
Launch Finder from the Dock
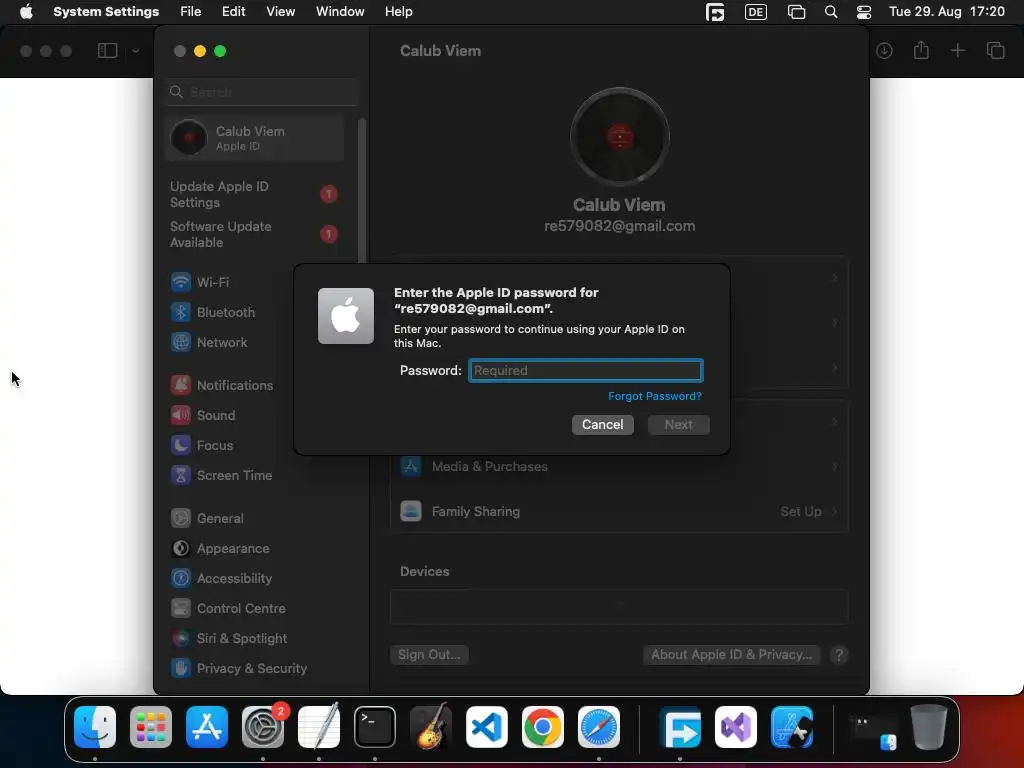click(x=95, y=727)
